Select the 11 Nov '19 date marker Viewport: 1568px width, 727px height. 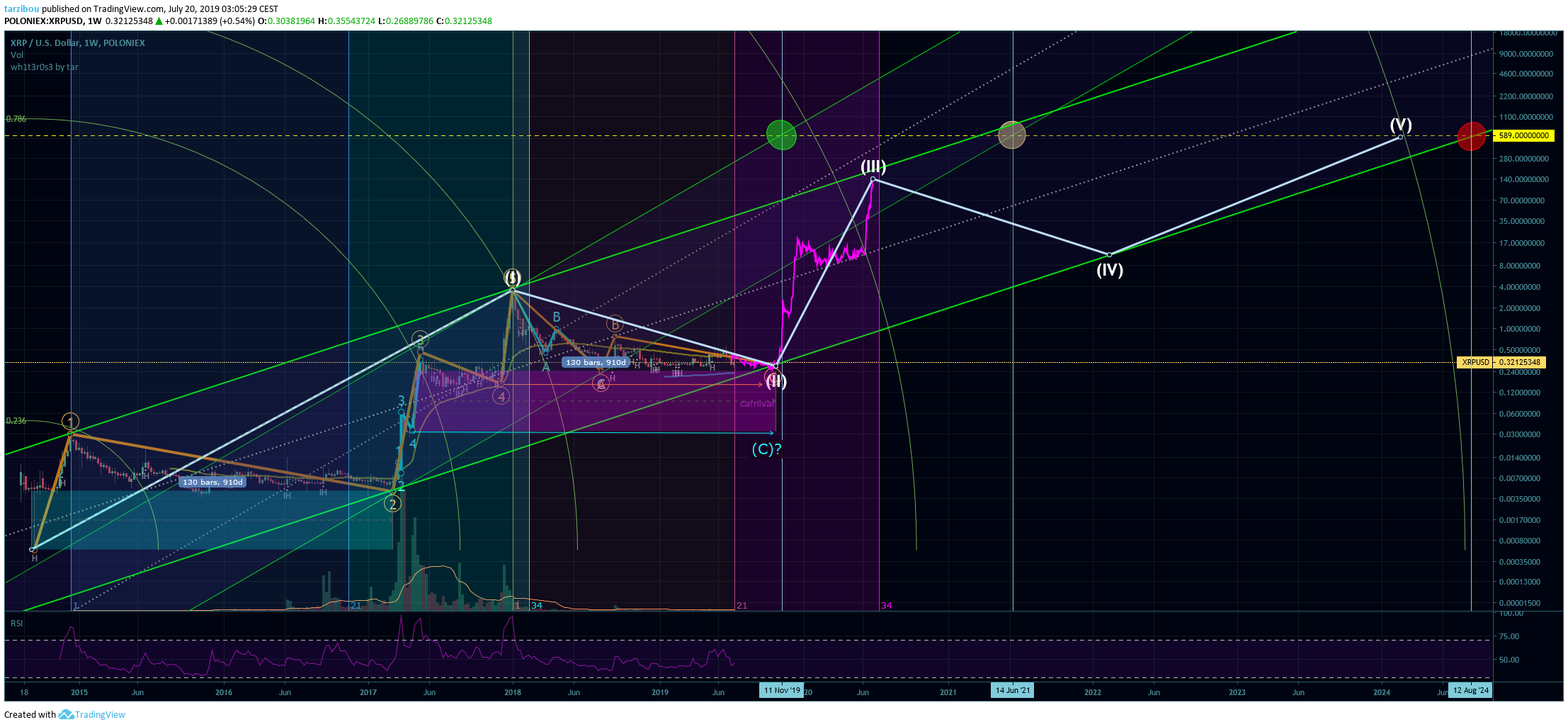(782, 690)
